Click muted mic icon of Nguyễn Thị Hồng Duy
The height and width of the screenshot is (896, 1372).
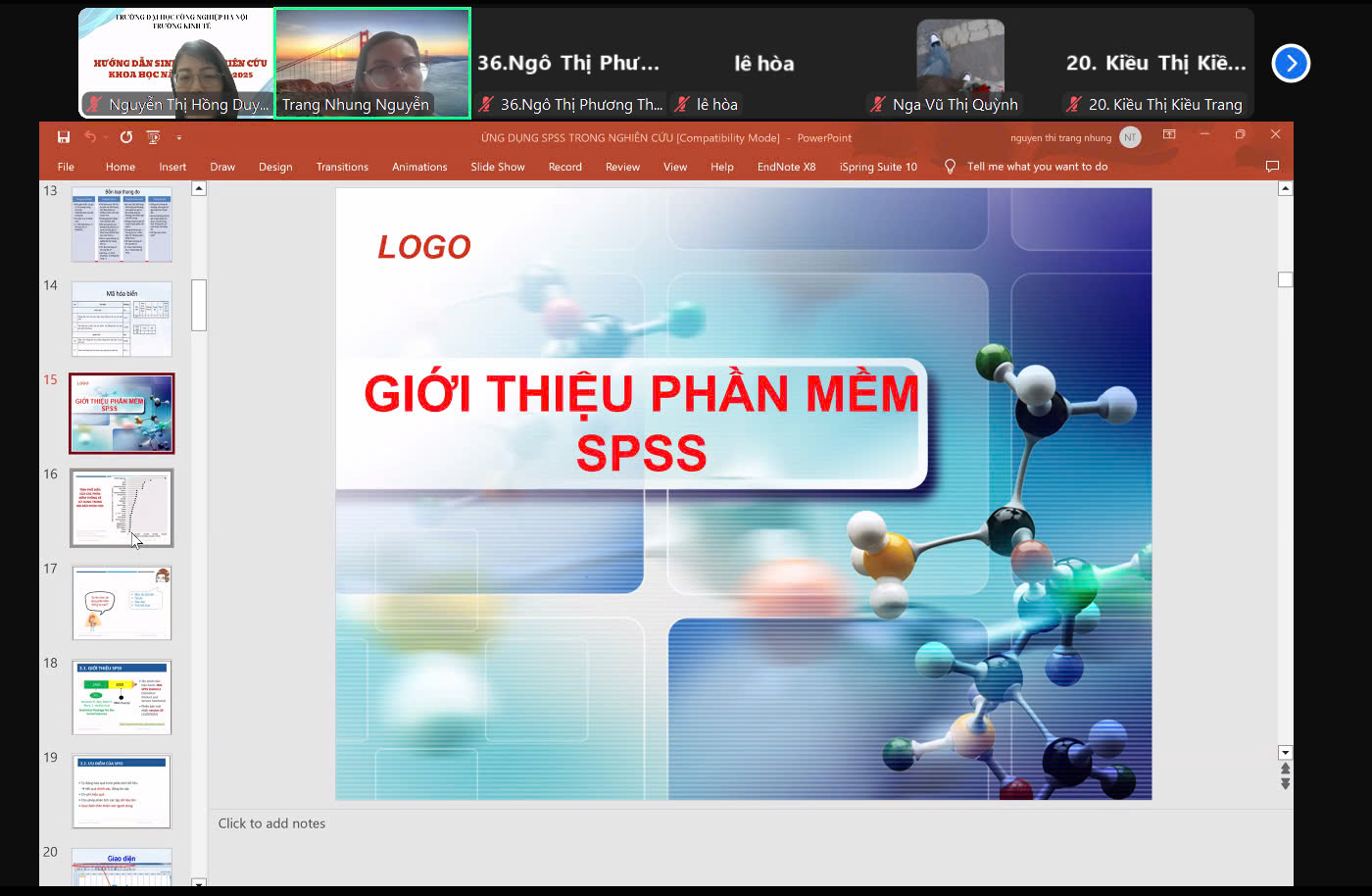[x=94, y=104]
